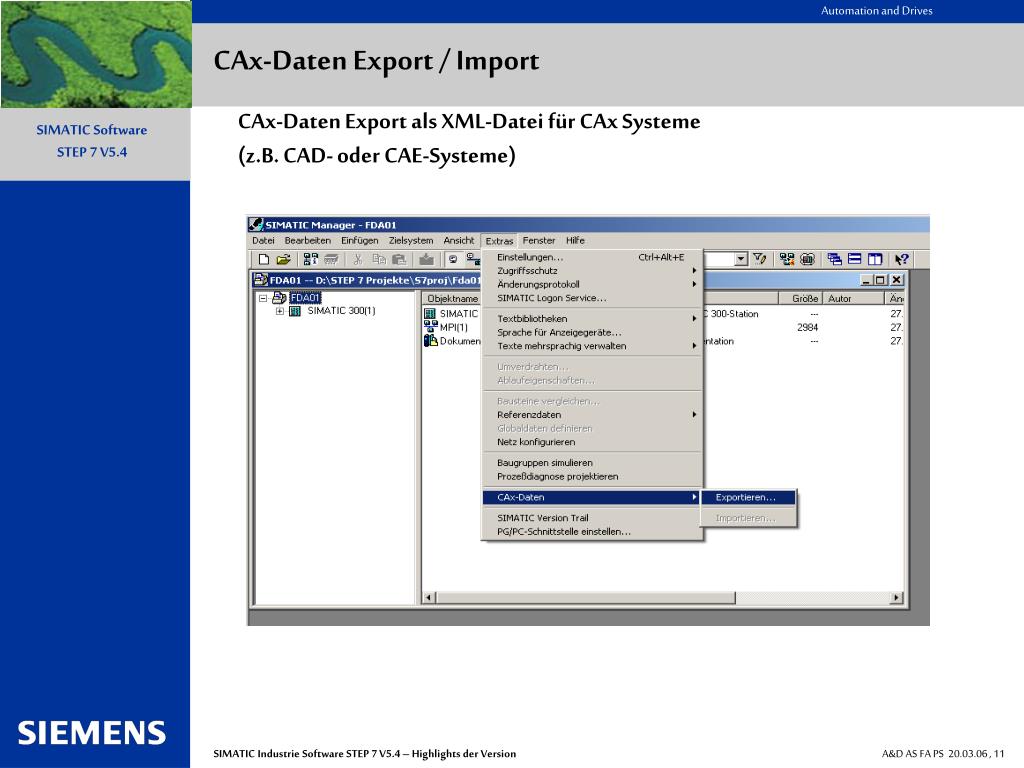Sort by the Größe column header
The height and width of the screenshot is (768, 1024).
pos(800,298)
